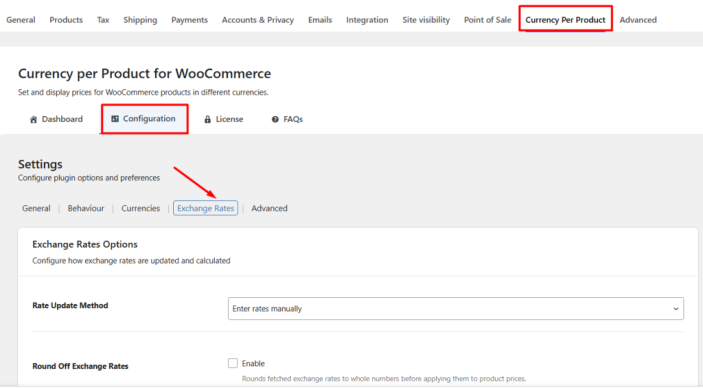This screenshot has height=389, width=703.
Task: Open the Advanced settings sub-section
Action: coord(269,208)
